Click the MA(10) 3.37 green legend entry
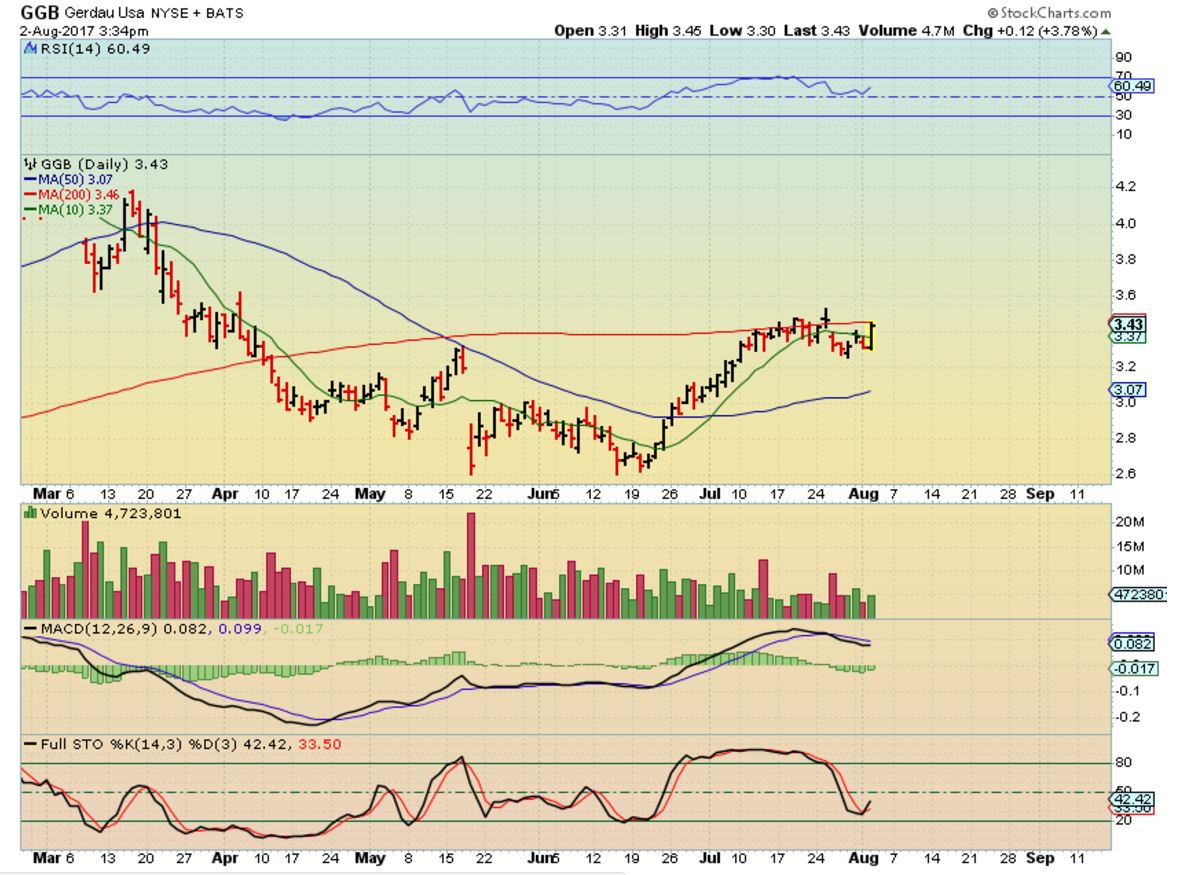Viewport: 1185px width, 875px height. 68,209
